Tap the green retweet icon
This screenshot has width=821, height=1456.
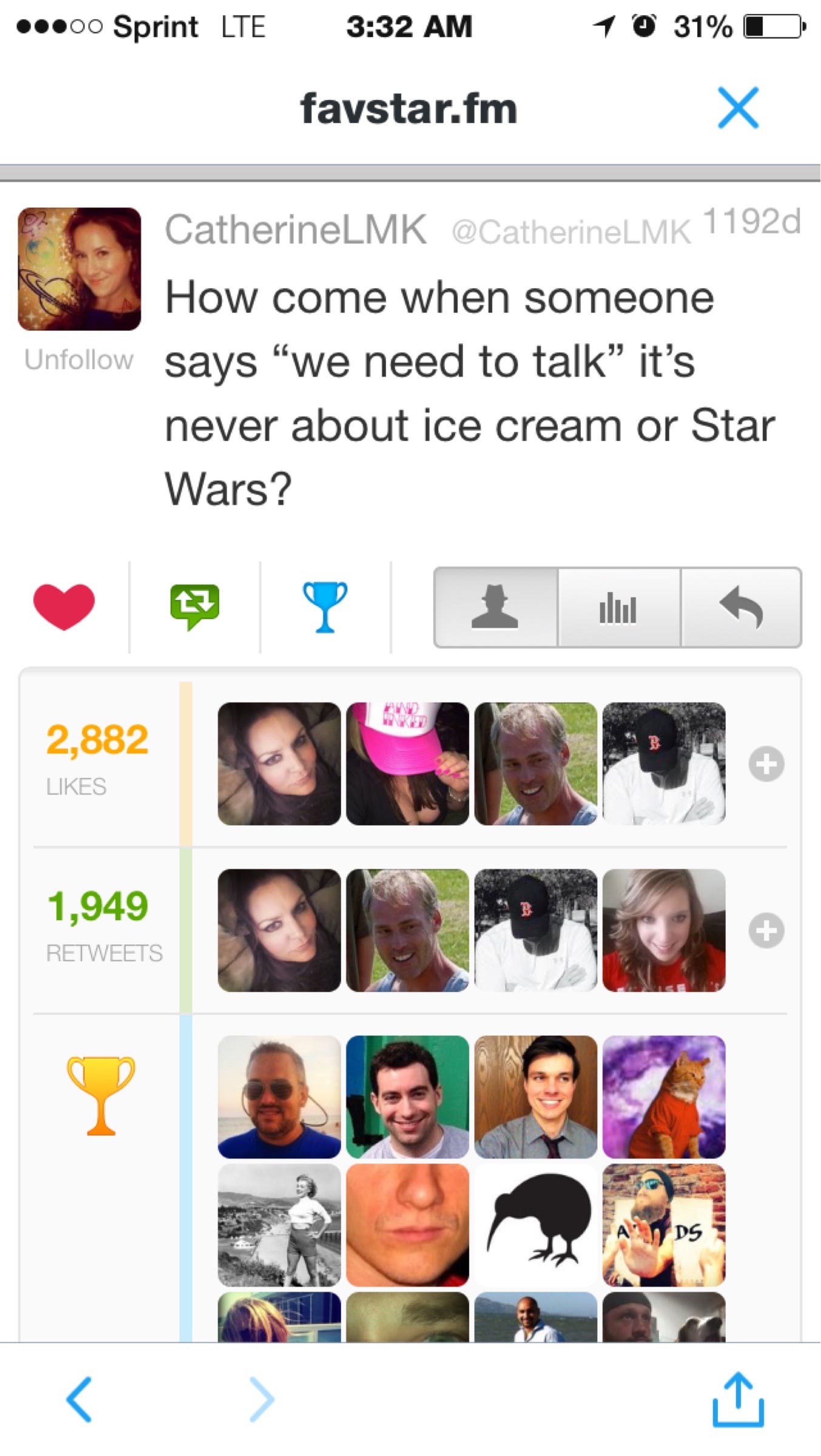coord(195,607)
